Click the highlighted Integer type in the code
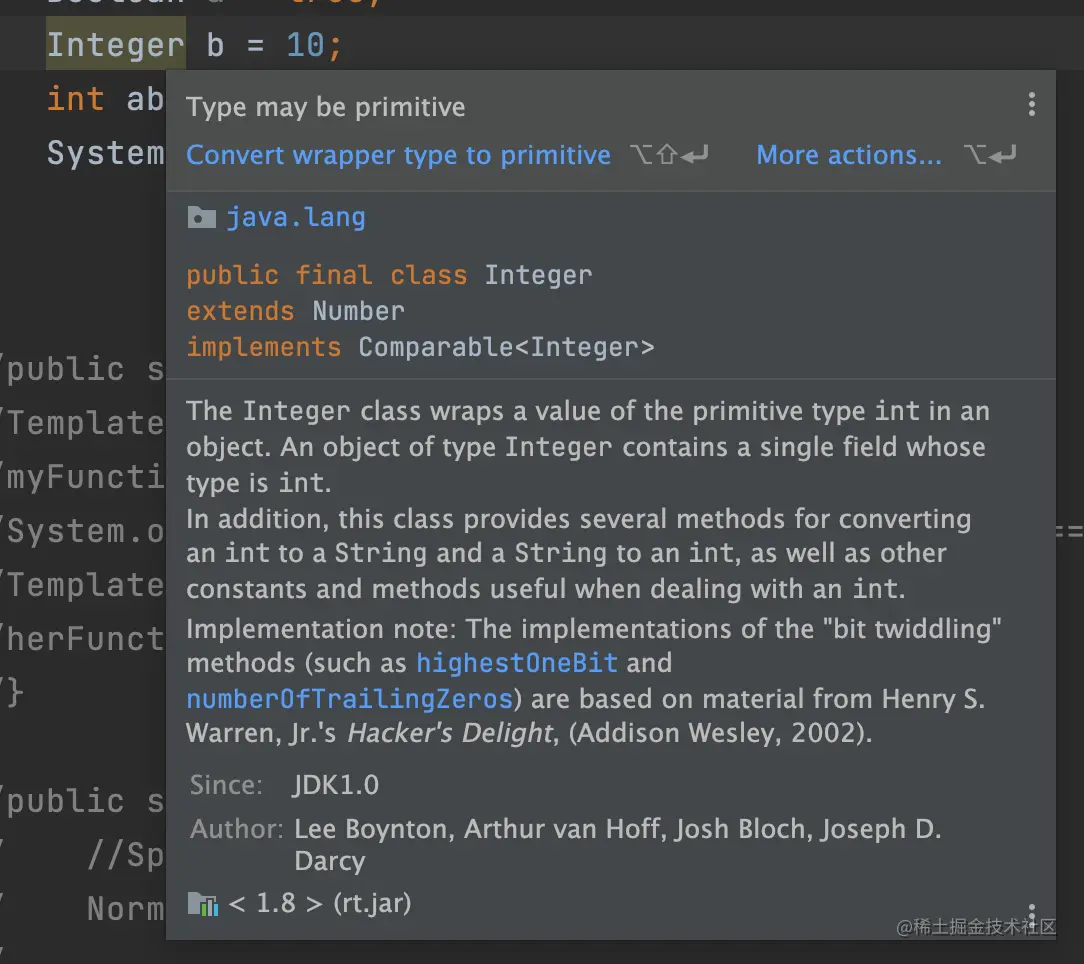 (115, 45)
